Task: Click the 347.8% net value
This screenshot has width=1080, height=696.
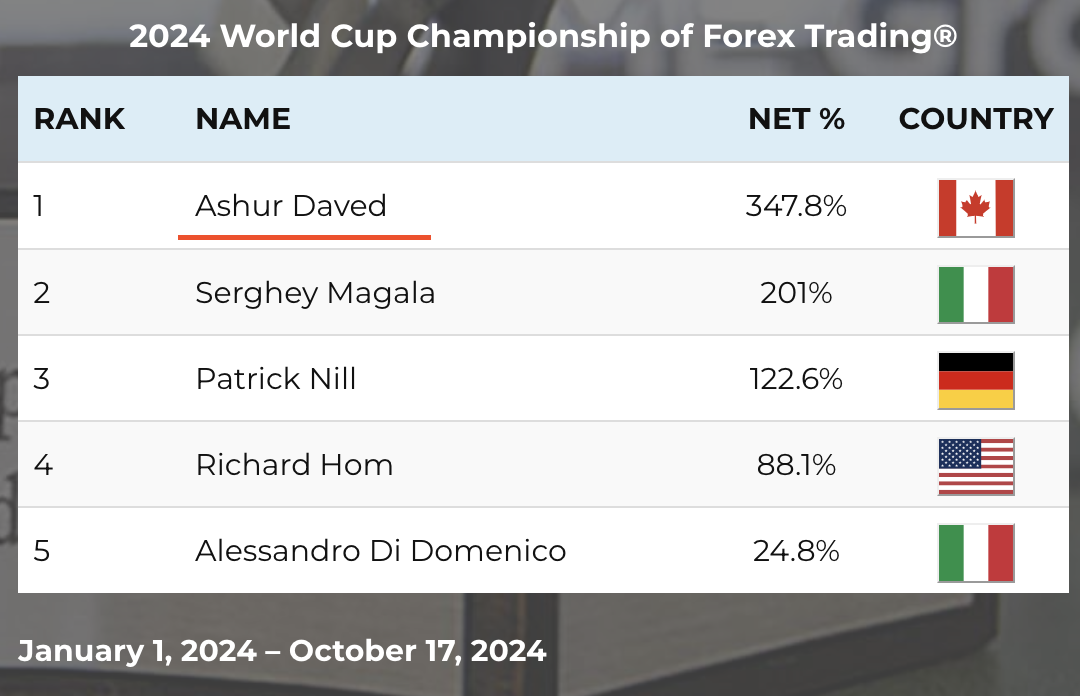Action: point(796,206)
